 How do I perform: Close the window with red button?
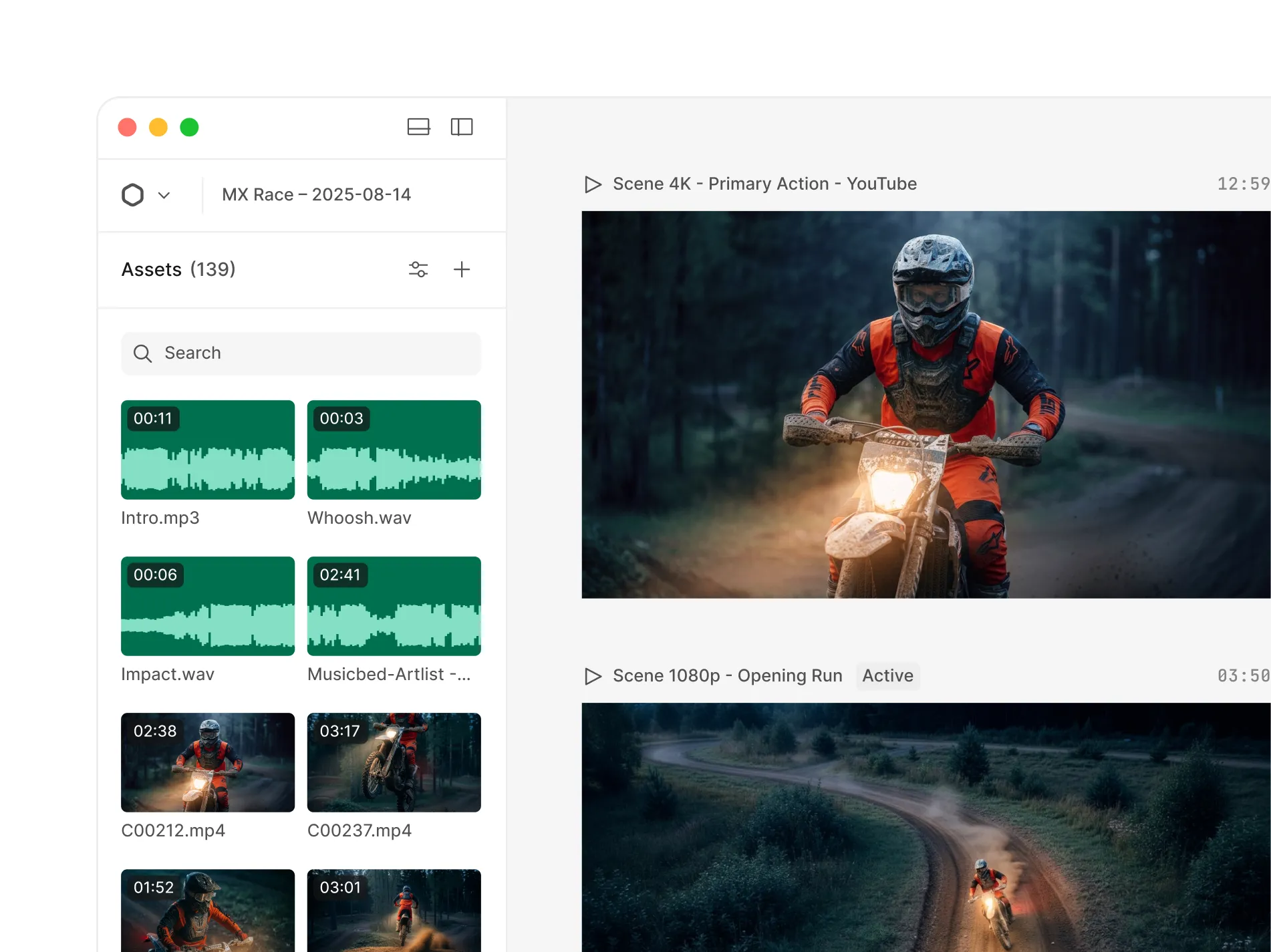click(x=127, y=127)
